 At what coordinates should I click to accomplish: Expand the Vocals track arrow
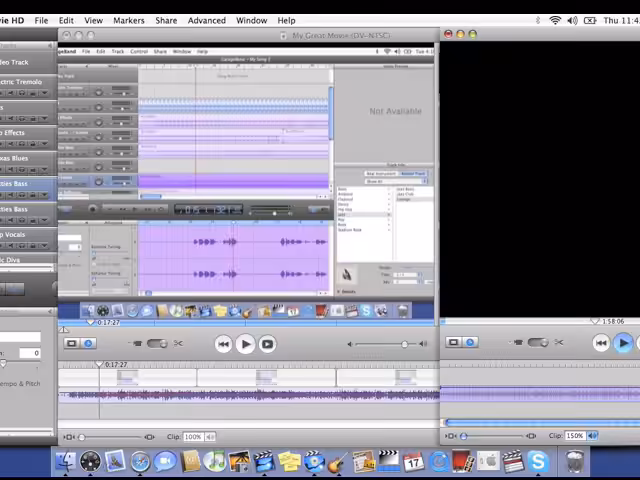44,246
